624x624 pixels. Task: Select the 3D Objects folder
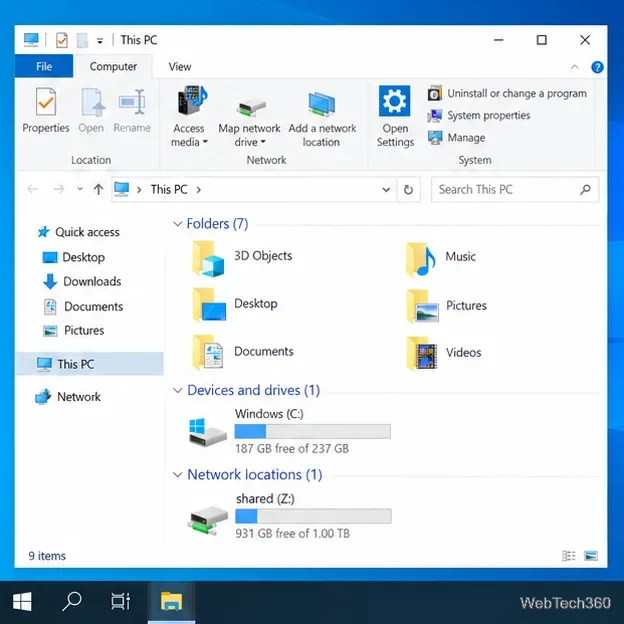click(242, 257)
